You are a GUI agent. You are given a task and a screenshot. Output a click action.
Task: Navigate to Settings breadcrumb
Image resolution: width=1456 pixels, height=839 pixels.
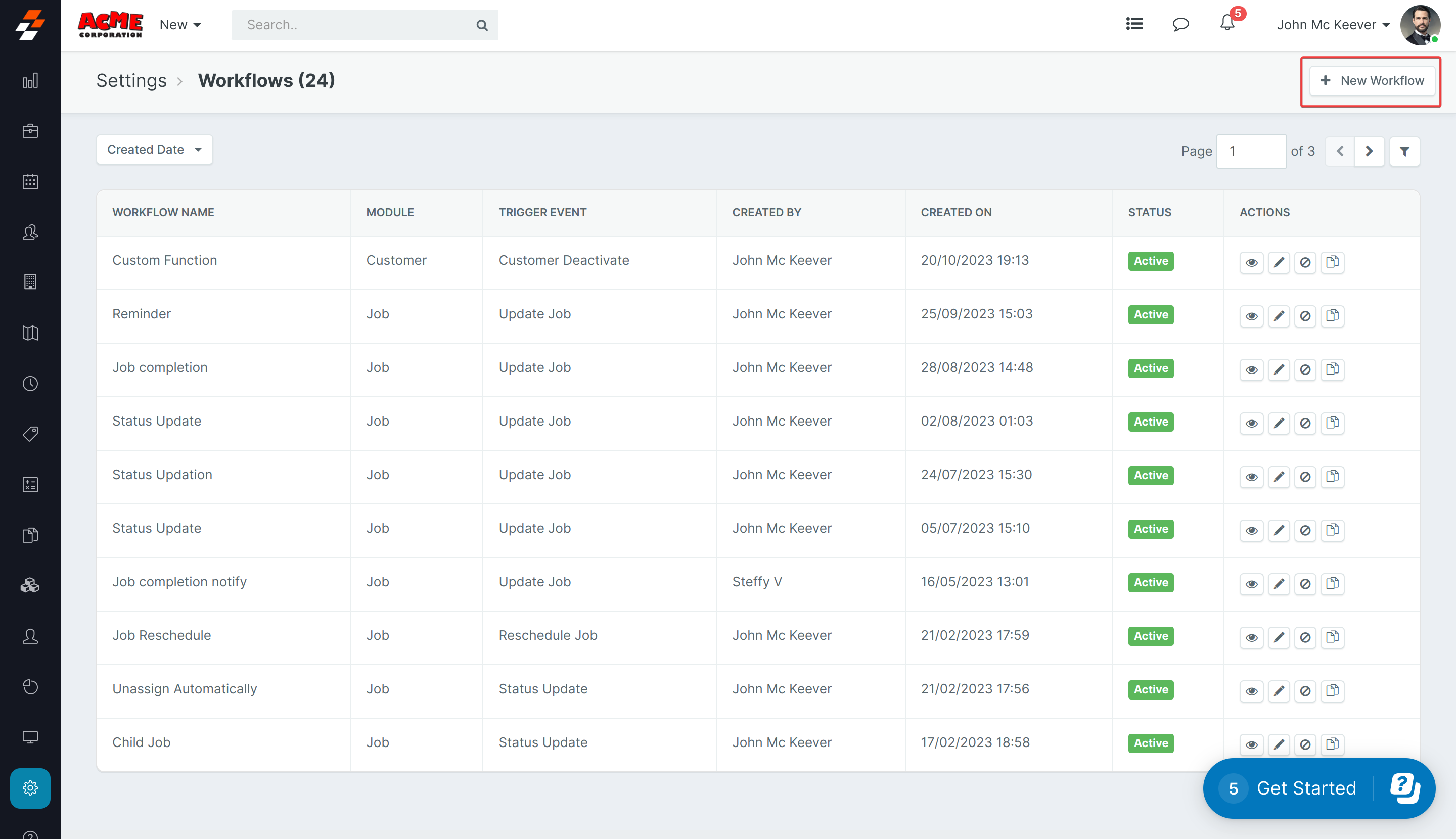coord(131,81)
